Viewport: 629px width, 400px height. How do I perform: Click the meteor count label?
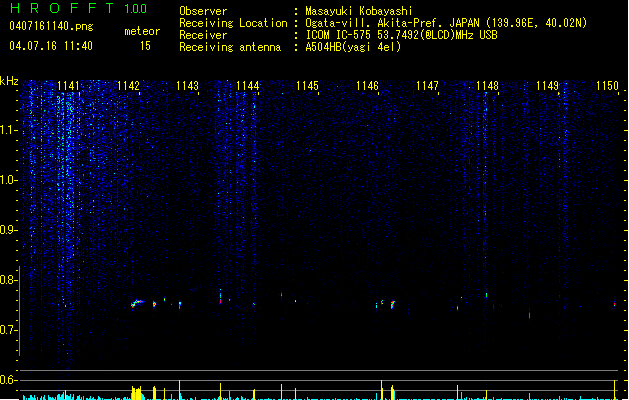142,31
